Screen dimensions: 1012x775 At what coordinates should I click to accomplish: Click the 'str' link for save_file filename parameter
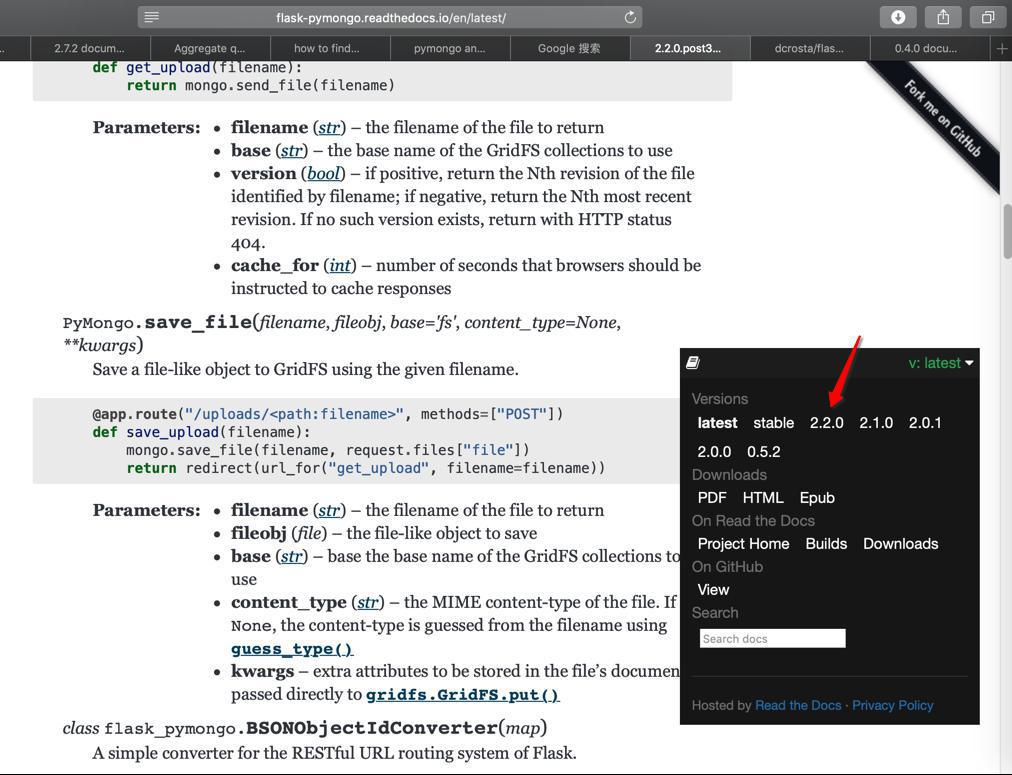click(329, 510)
